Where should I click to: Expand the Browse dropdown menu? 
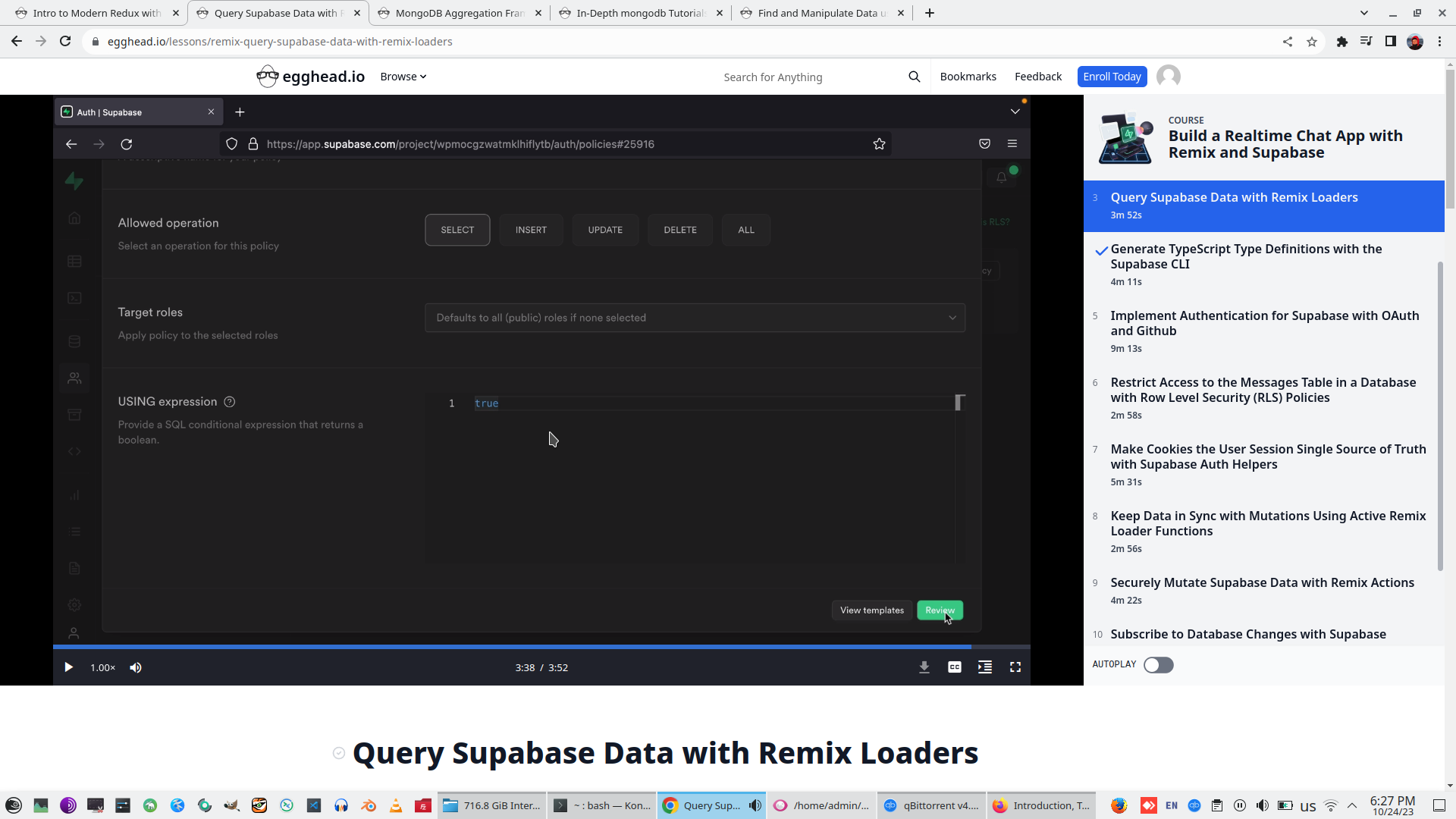point(403,77)
